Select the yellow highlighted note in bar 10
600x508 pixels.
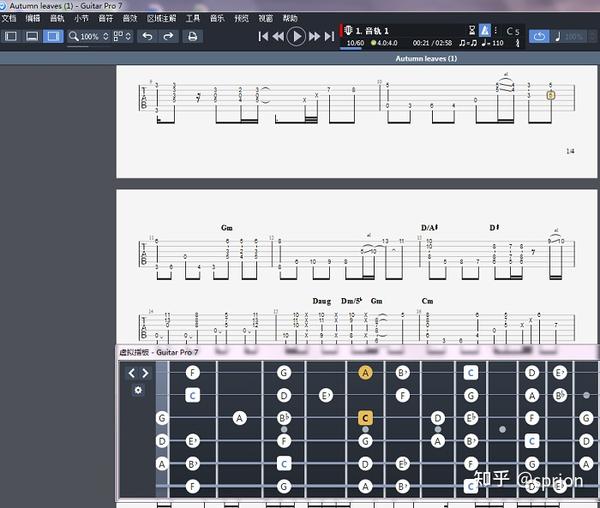tap(551, 95)
